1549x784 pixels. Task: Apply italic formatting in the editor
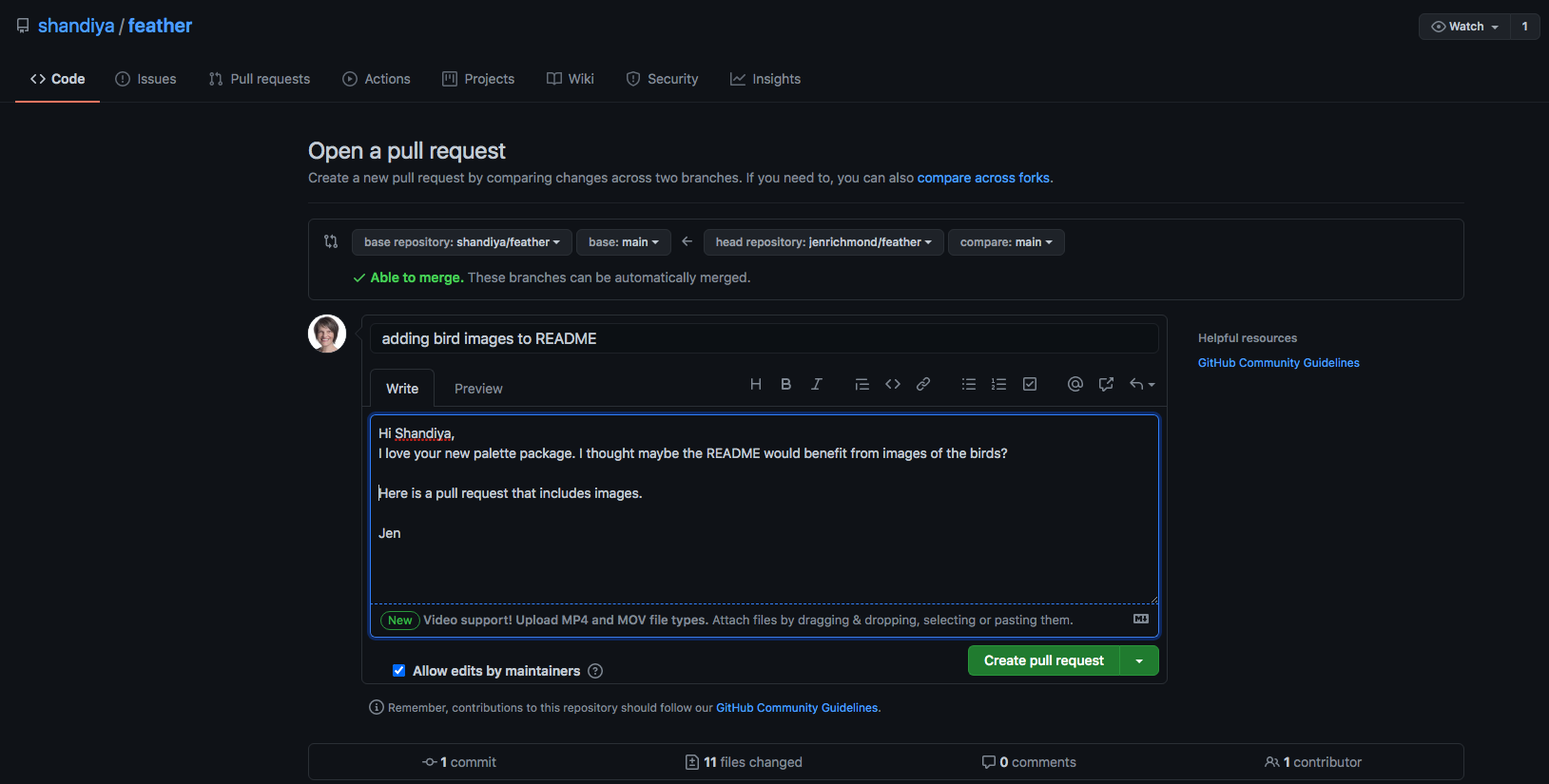click(x=817, y=384)
